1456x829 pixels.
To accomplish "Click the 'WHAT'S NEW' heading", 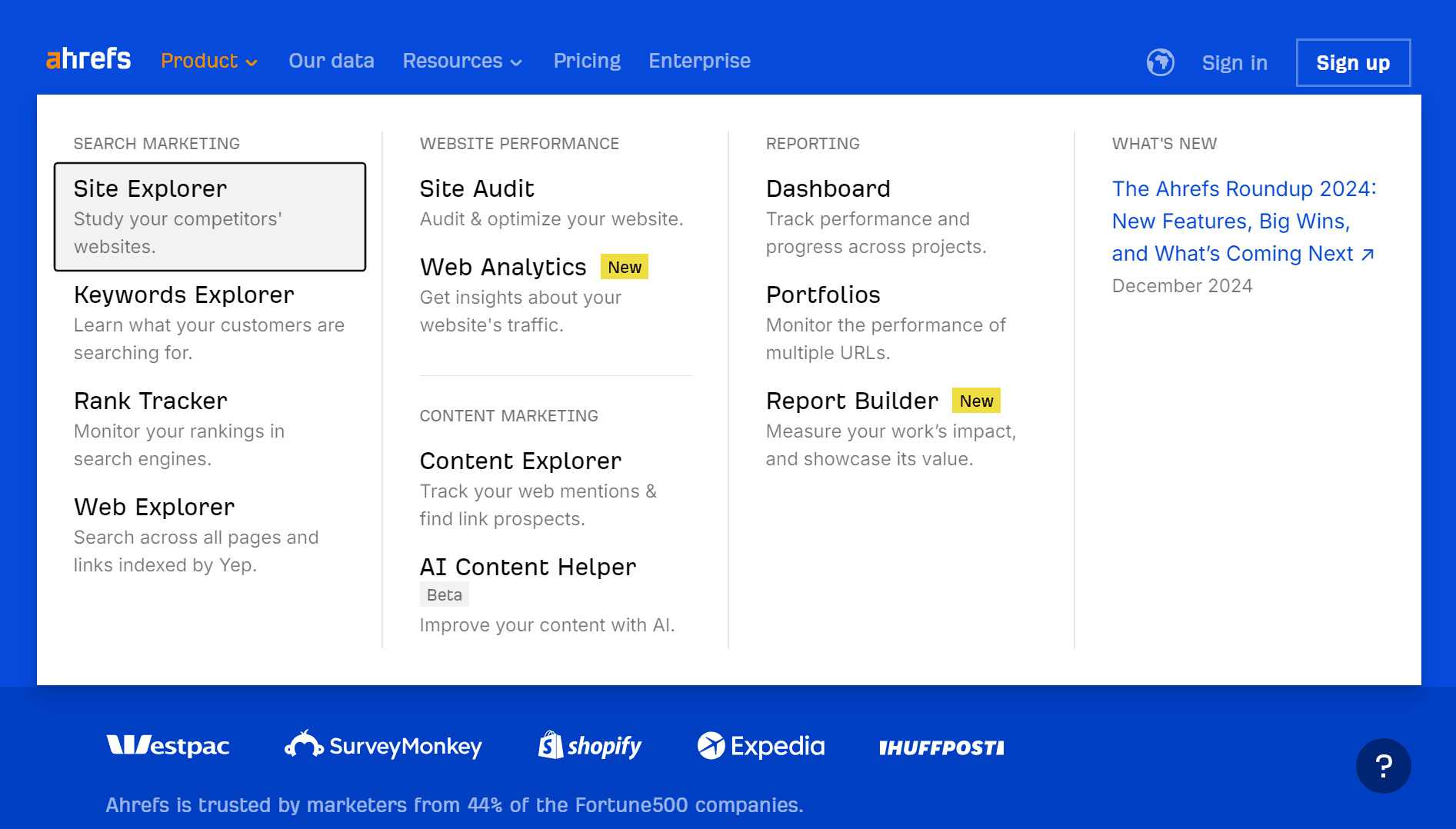I will (x=1164, y=144).
